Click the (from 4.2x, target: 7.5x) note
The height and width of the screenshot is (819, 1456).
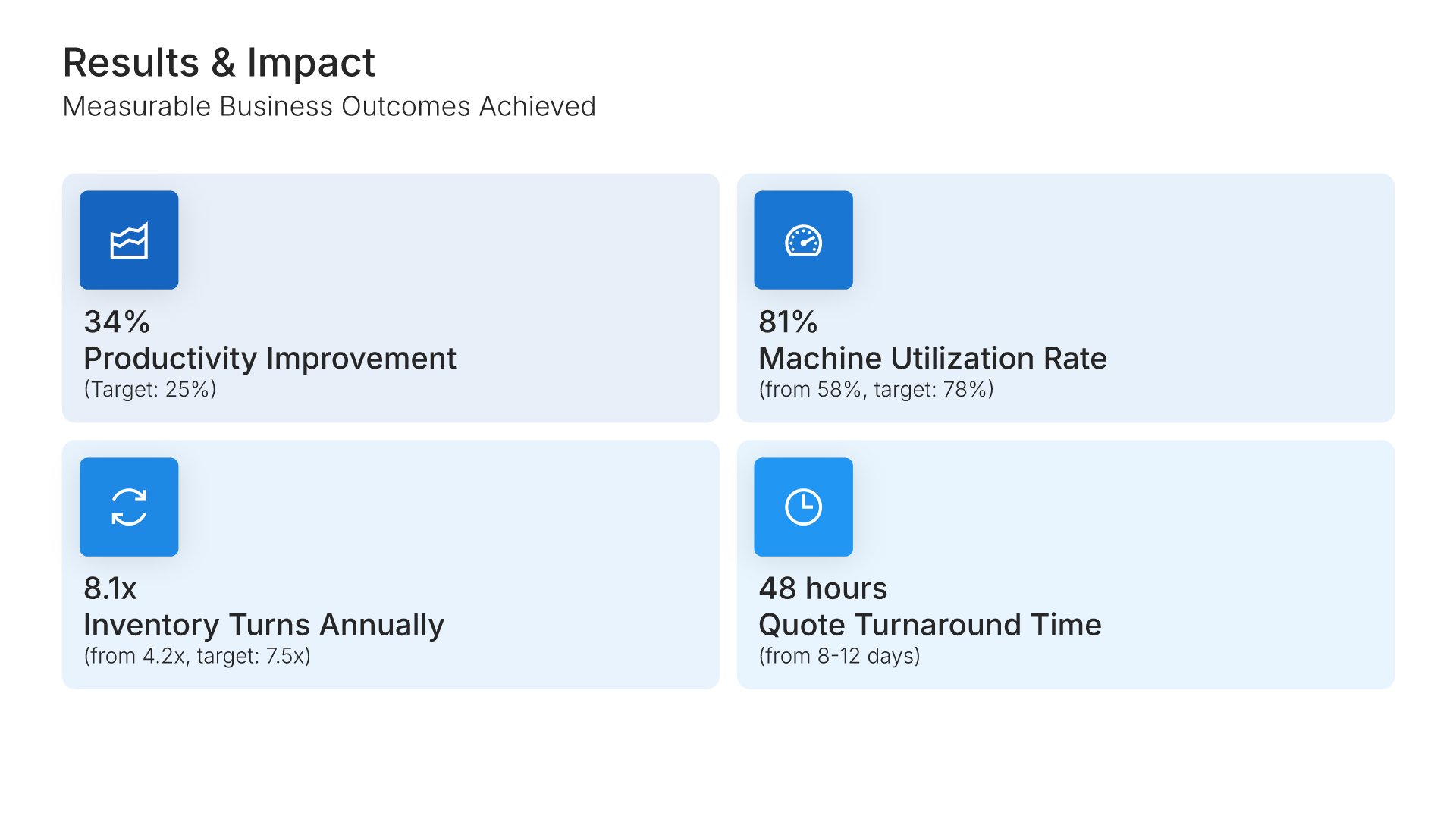(x=197, y=656)
